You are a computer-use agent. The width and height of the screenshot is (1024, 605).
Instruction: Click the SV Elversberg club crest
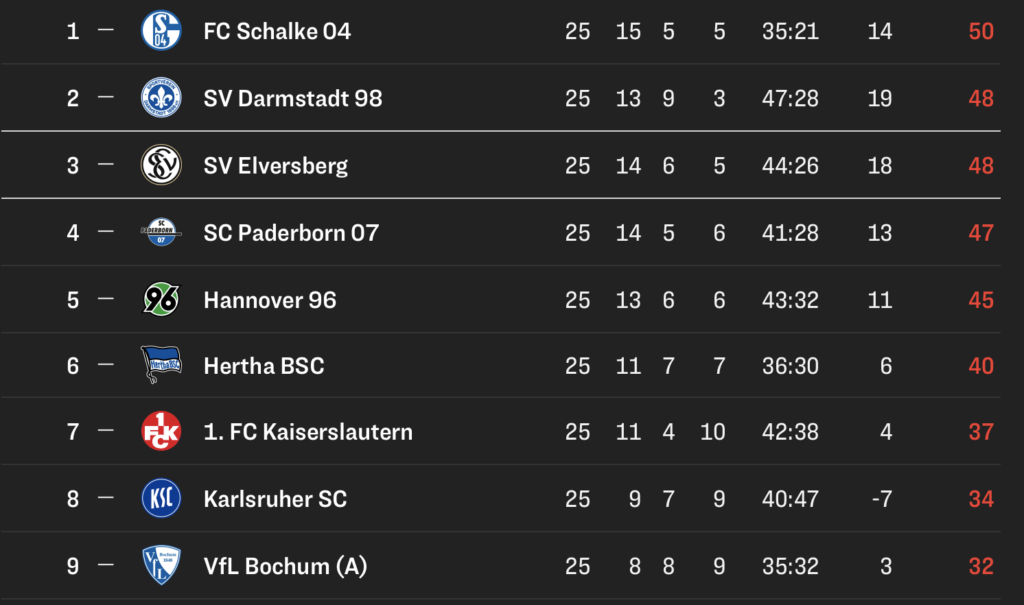161,165
